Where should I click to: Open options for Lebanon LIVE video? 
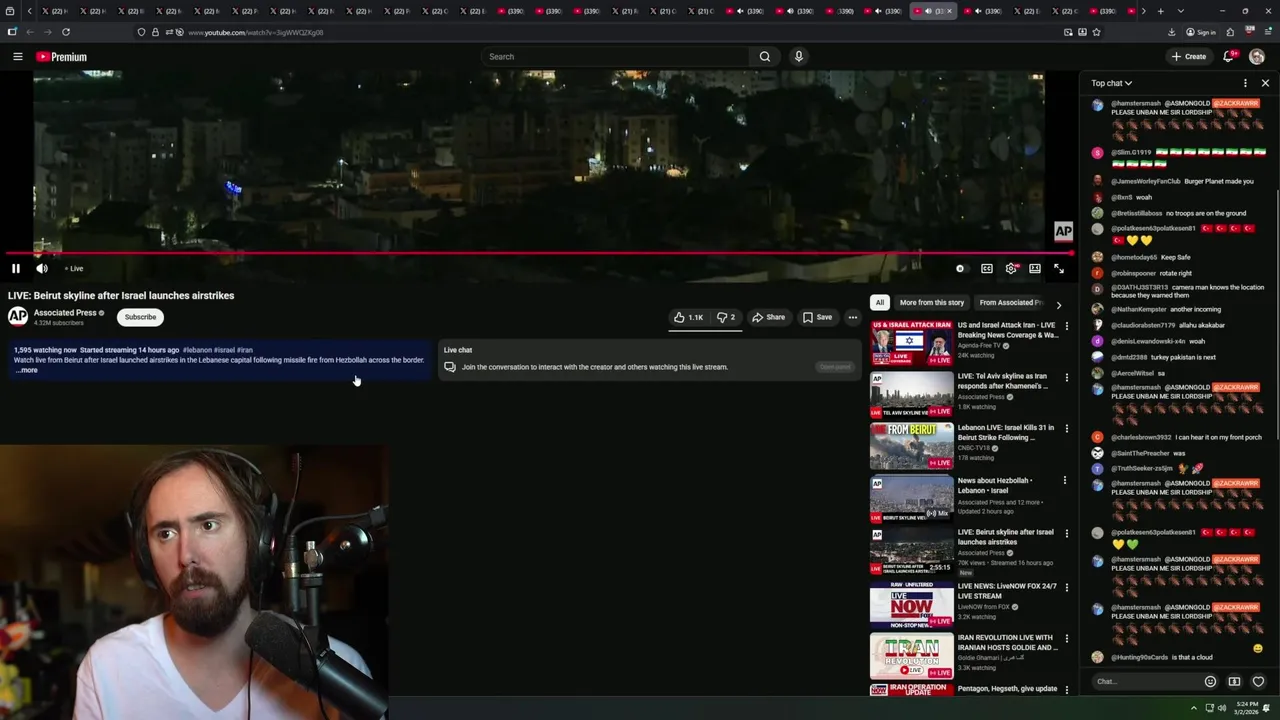[x=1066, y=429]
